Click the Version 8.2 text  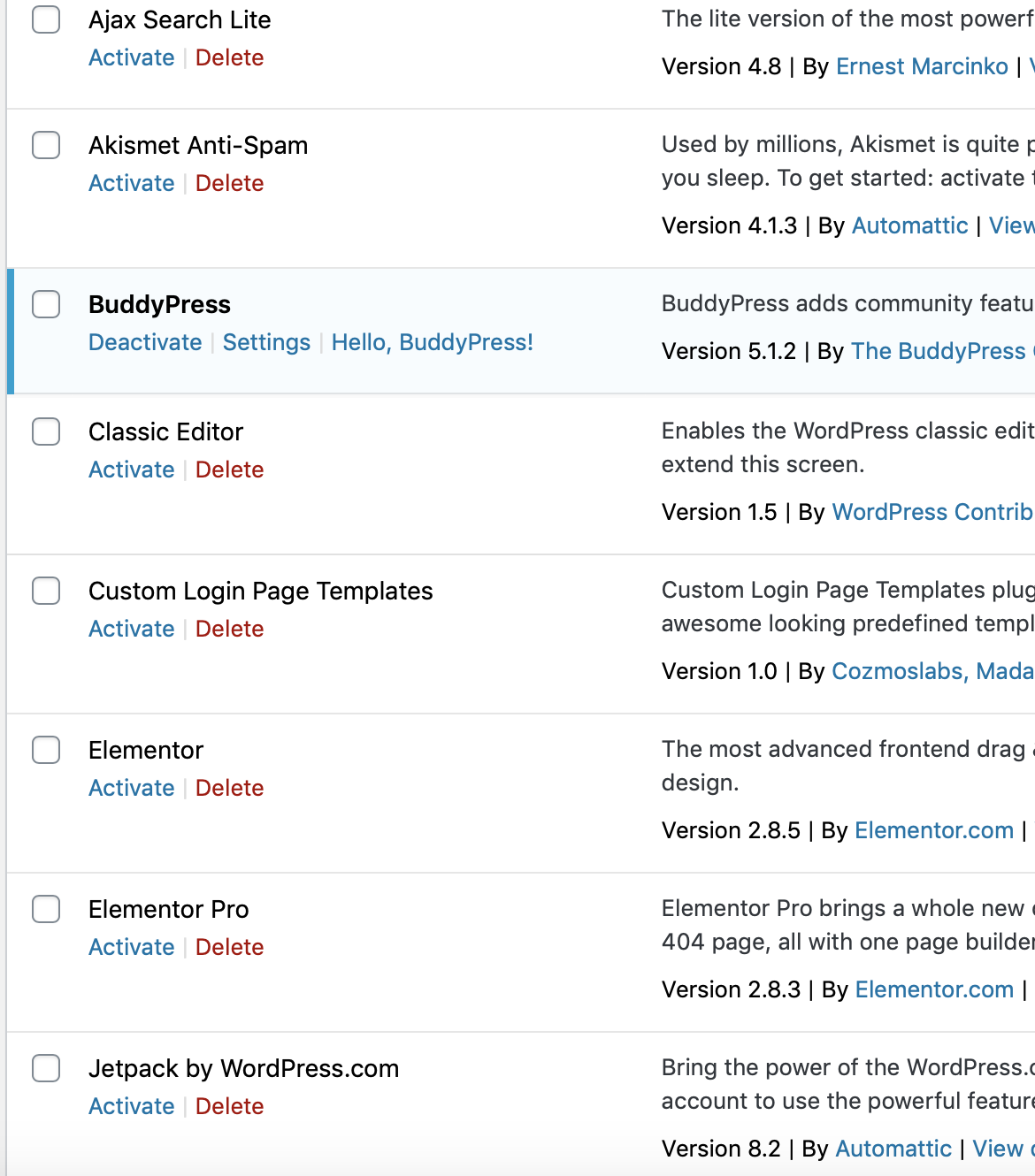coord(721,1149)
